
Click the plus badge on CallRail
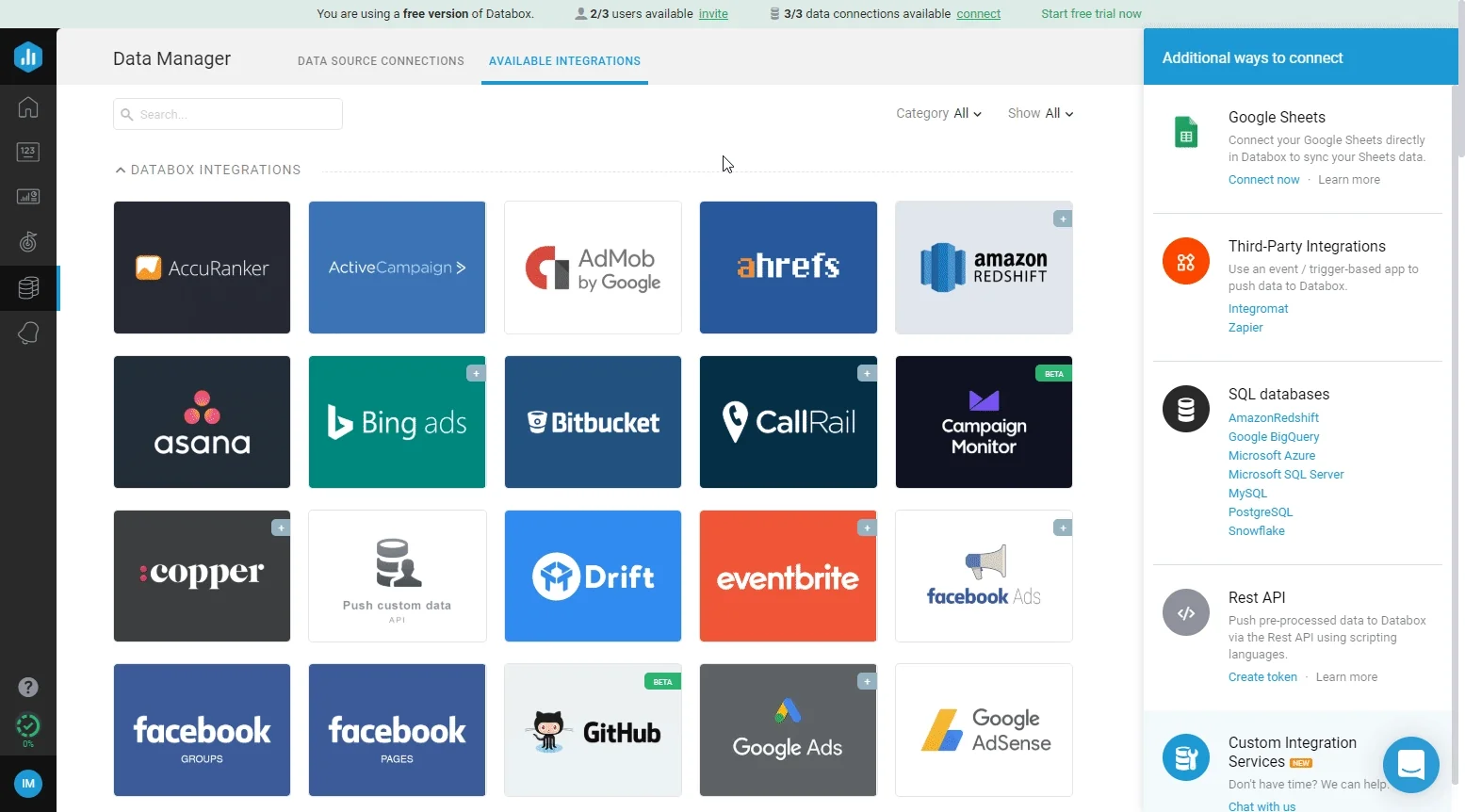point(867,373)
